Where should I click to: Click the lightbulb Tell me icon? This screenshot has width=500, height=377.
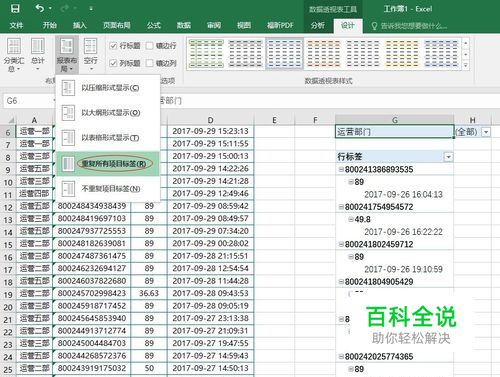pos(374,26)
